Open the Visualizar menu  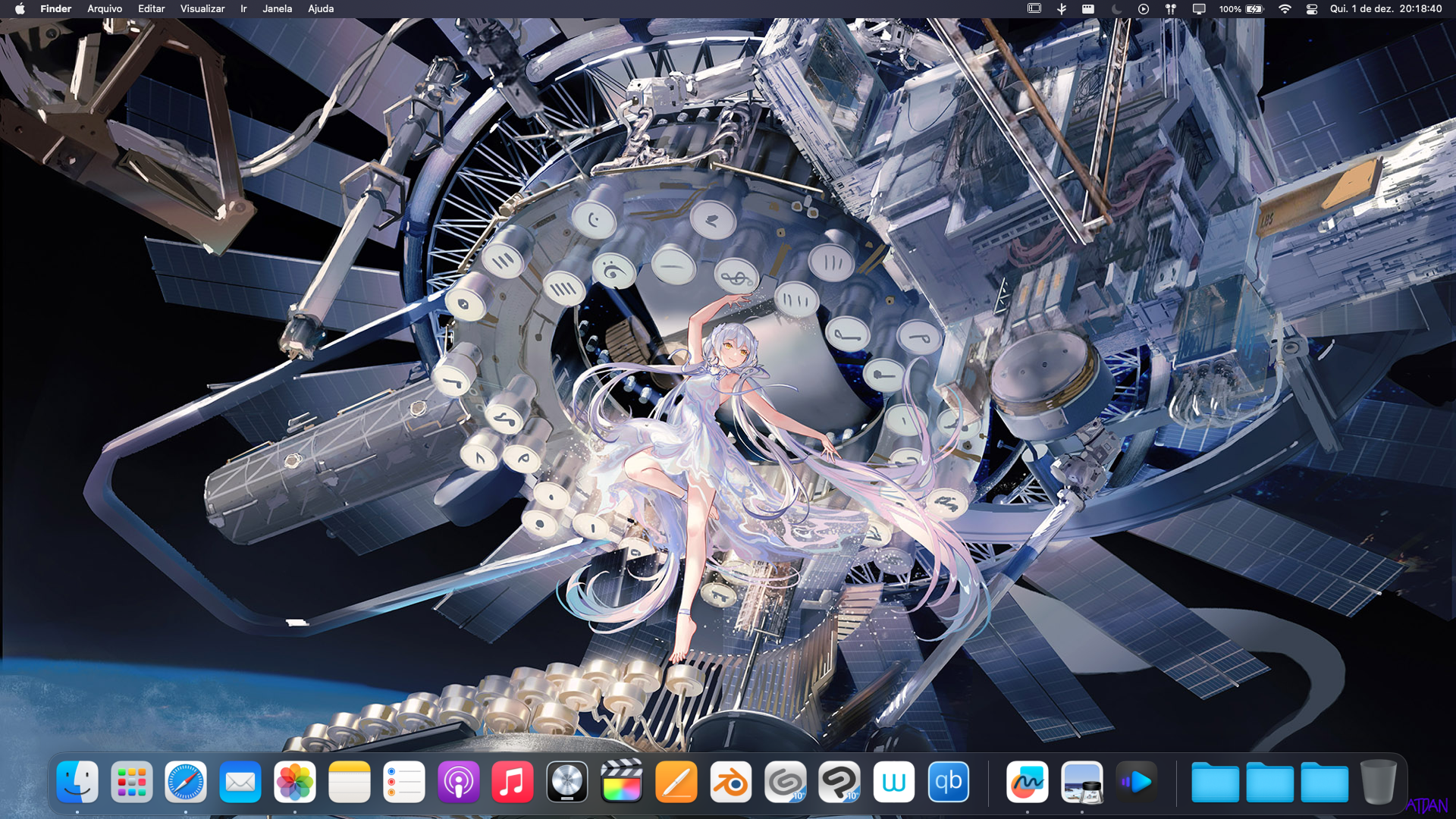click(202, 9)
